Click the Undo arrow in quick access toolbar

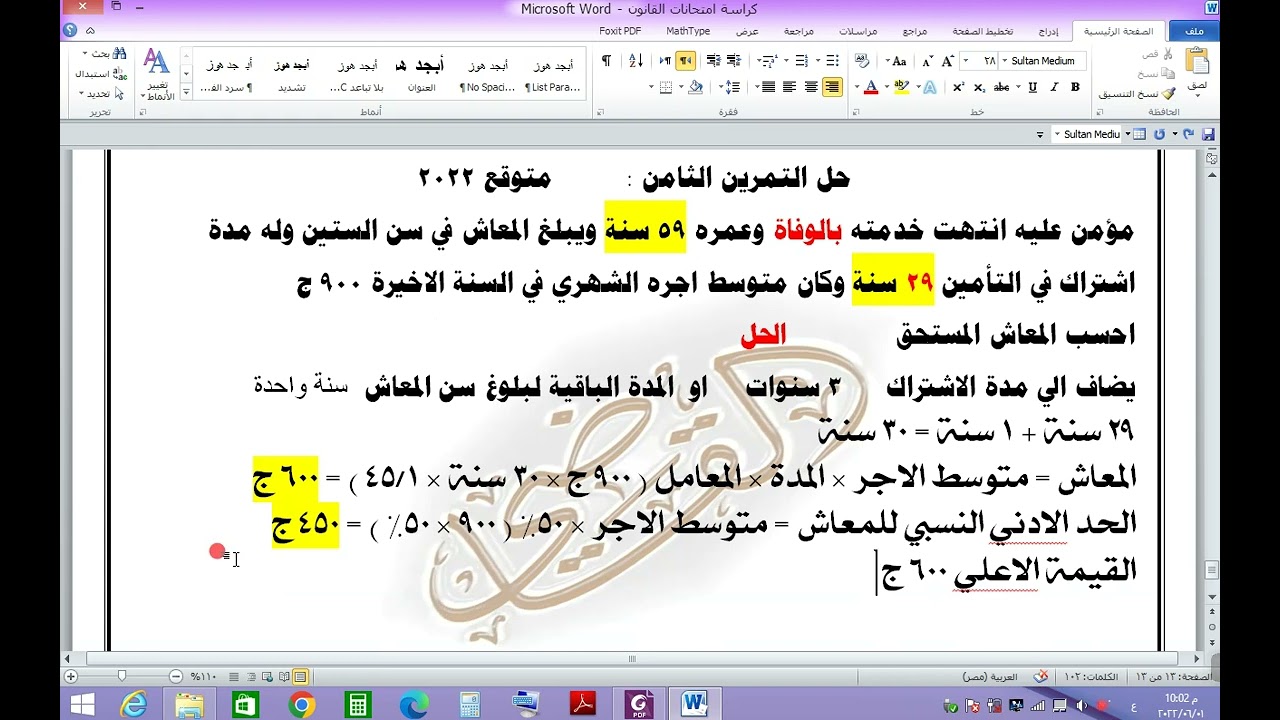[1189, 134]
